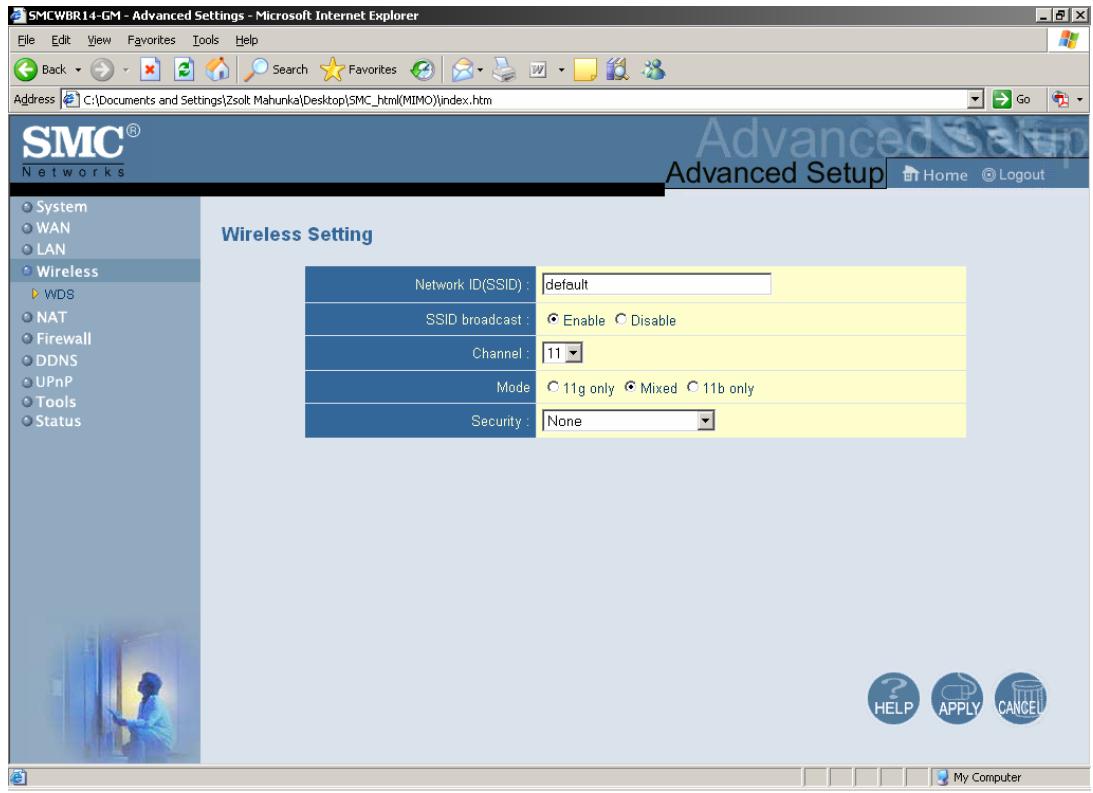
Task: Open the Help menu
Action: [246, 40]
